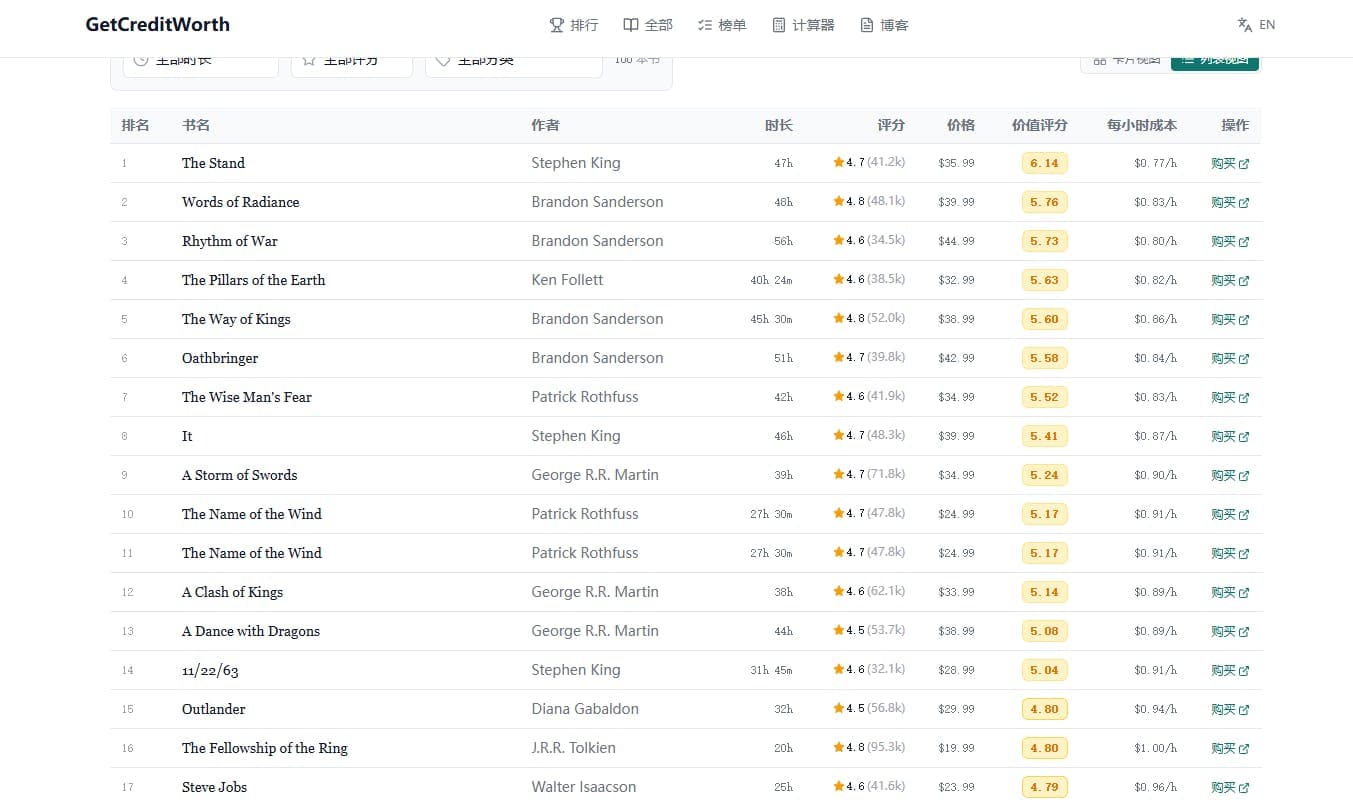The image size is (1353, 805).
Task: Click 购买 for A Clash of Kings
Action: tap(1230, 592)
